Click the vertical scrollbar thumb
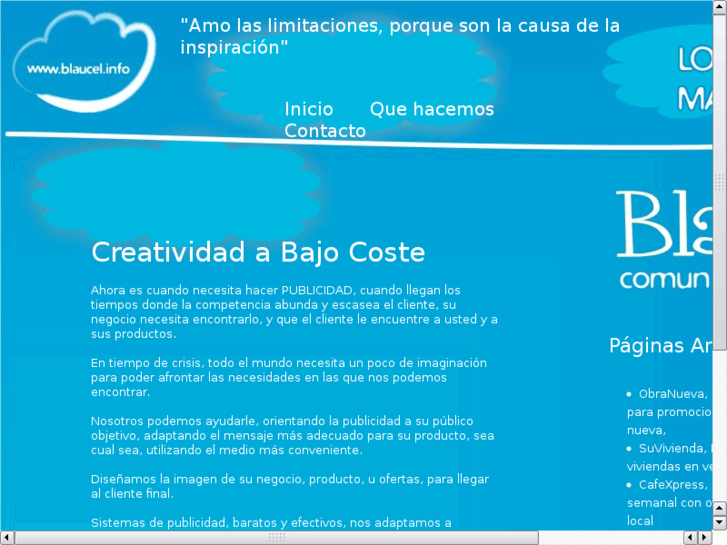 pyautogui.click(x=720, y=182)
